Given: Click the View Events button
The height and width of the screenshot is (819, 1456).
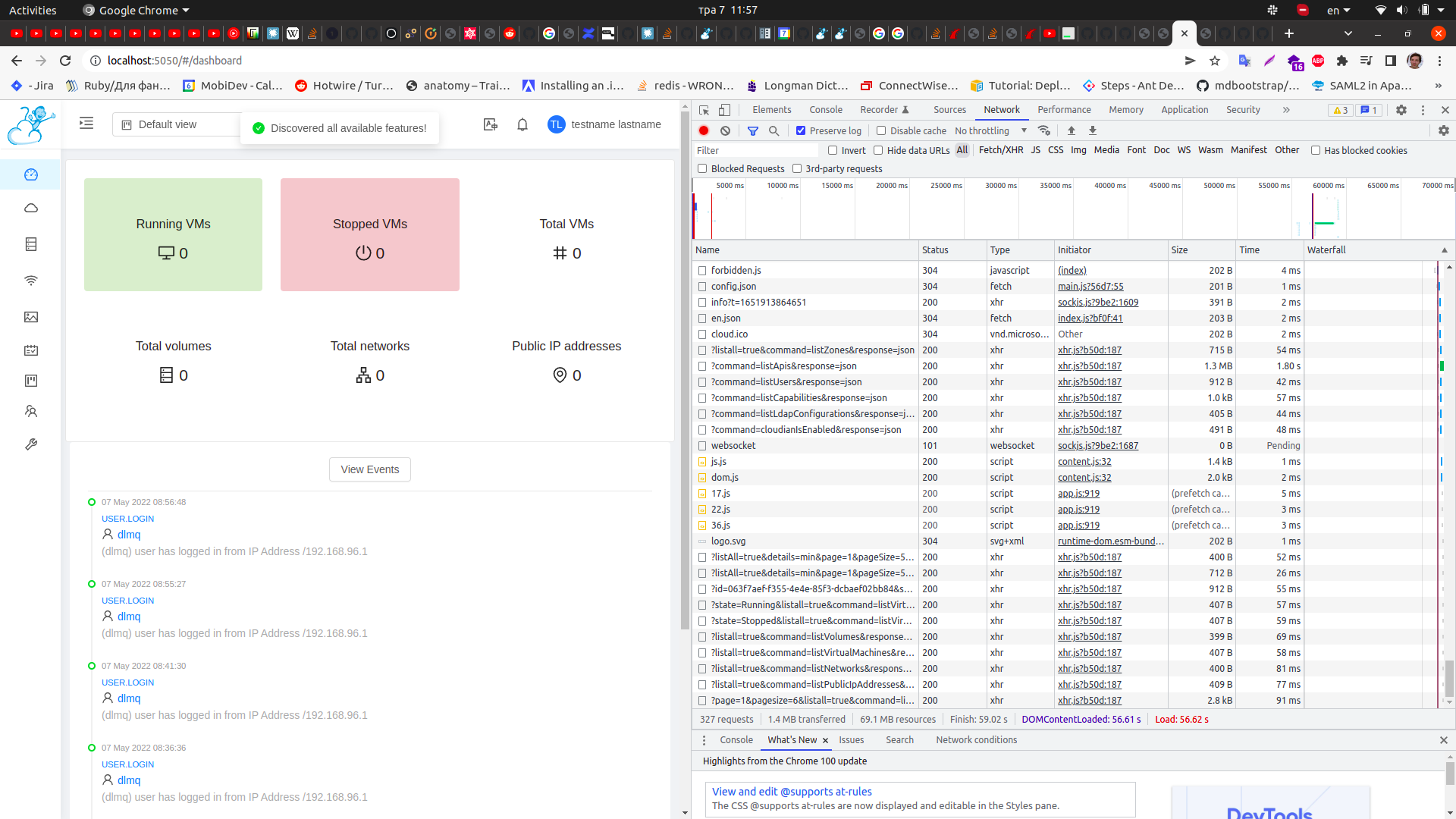Looking at the screenshot, I should (x=369, y=469).
